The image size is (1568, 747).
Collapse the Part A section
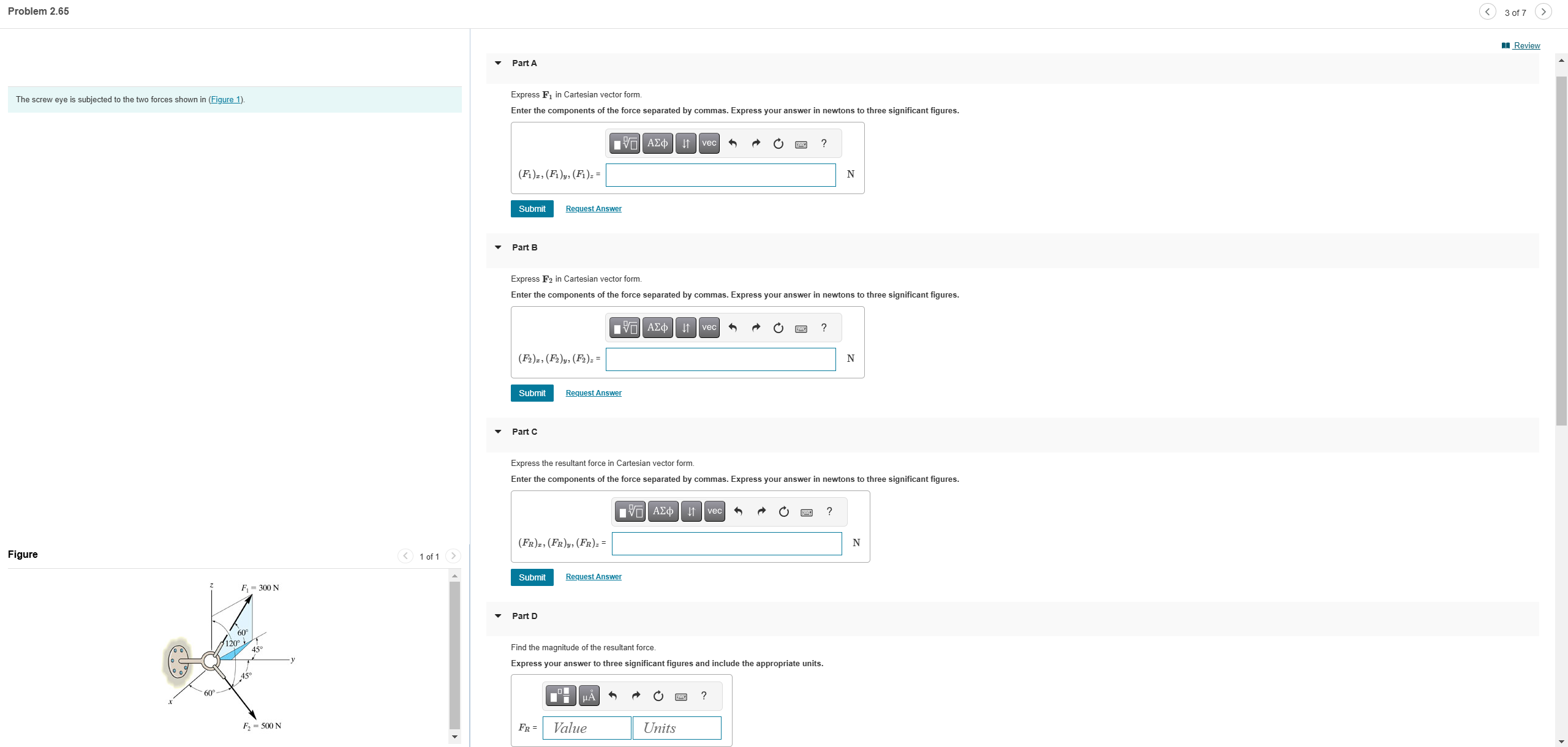(498, 63)
